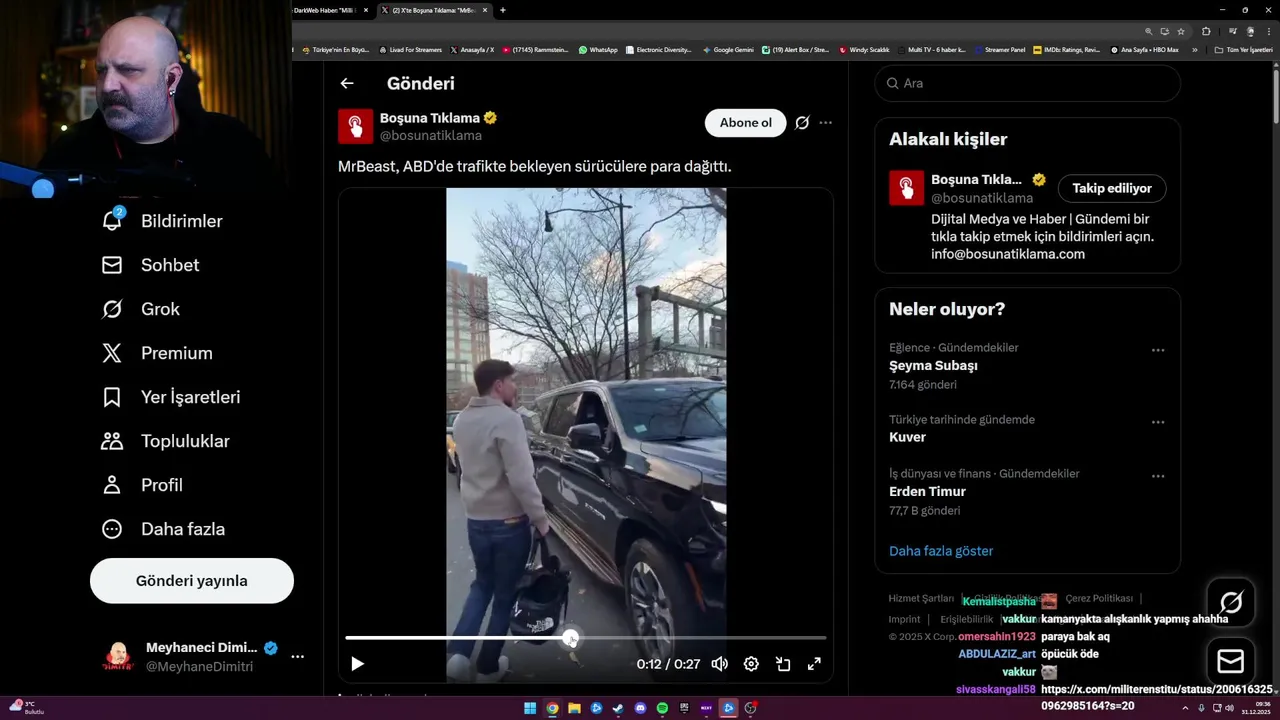Open video settings gear
The image size is (1280, 720).
[751, 664]
